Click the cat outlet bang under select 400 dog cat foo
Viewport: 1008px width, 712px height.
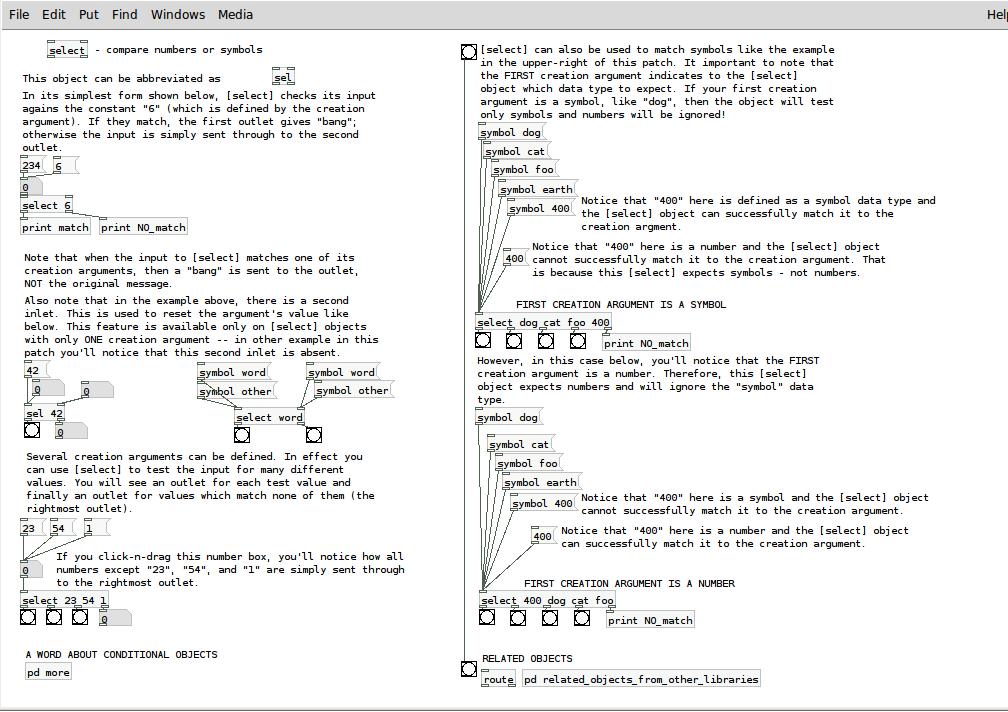click(550, 618)
